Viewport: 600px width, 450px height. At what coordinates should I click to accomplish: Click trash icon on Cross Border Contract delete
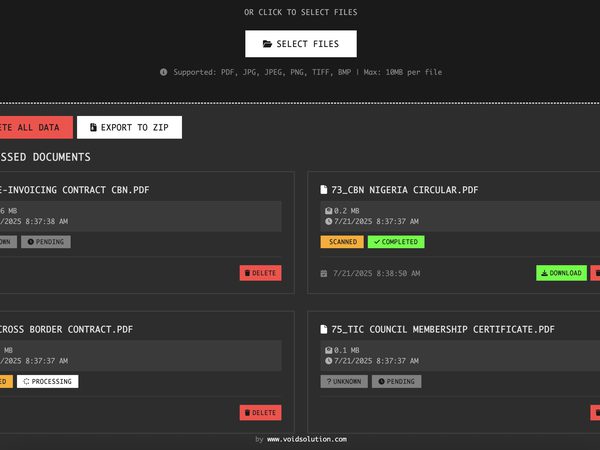(x=247, y=412)
